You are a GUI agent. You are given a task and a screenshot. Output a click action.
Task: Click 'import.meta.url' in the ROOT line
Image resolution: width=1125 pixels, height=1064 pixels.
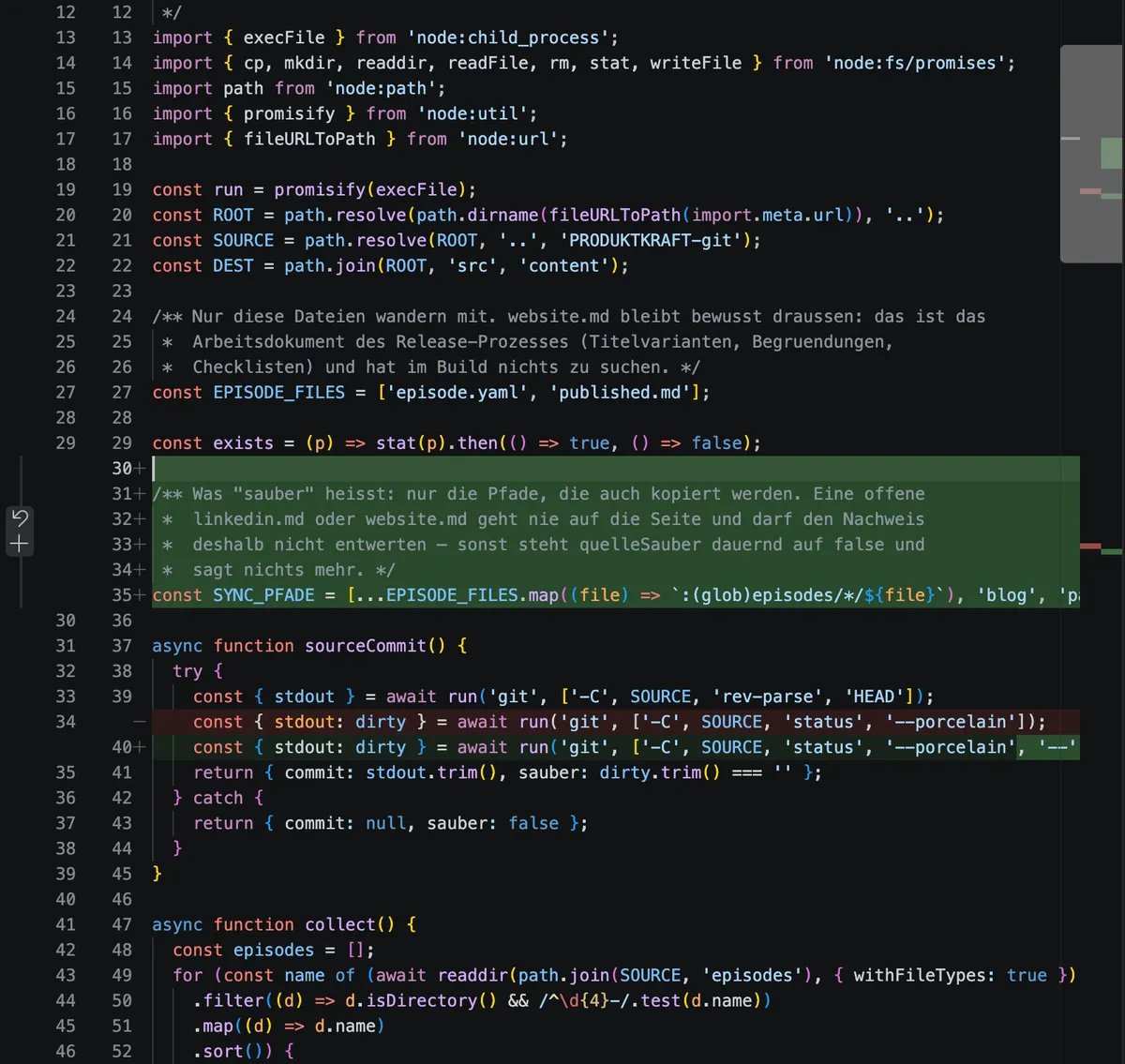click(768, 215)
